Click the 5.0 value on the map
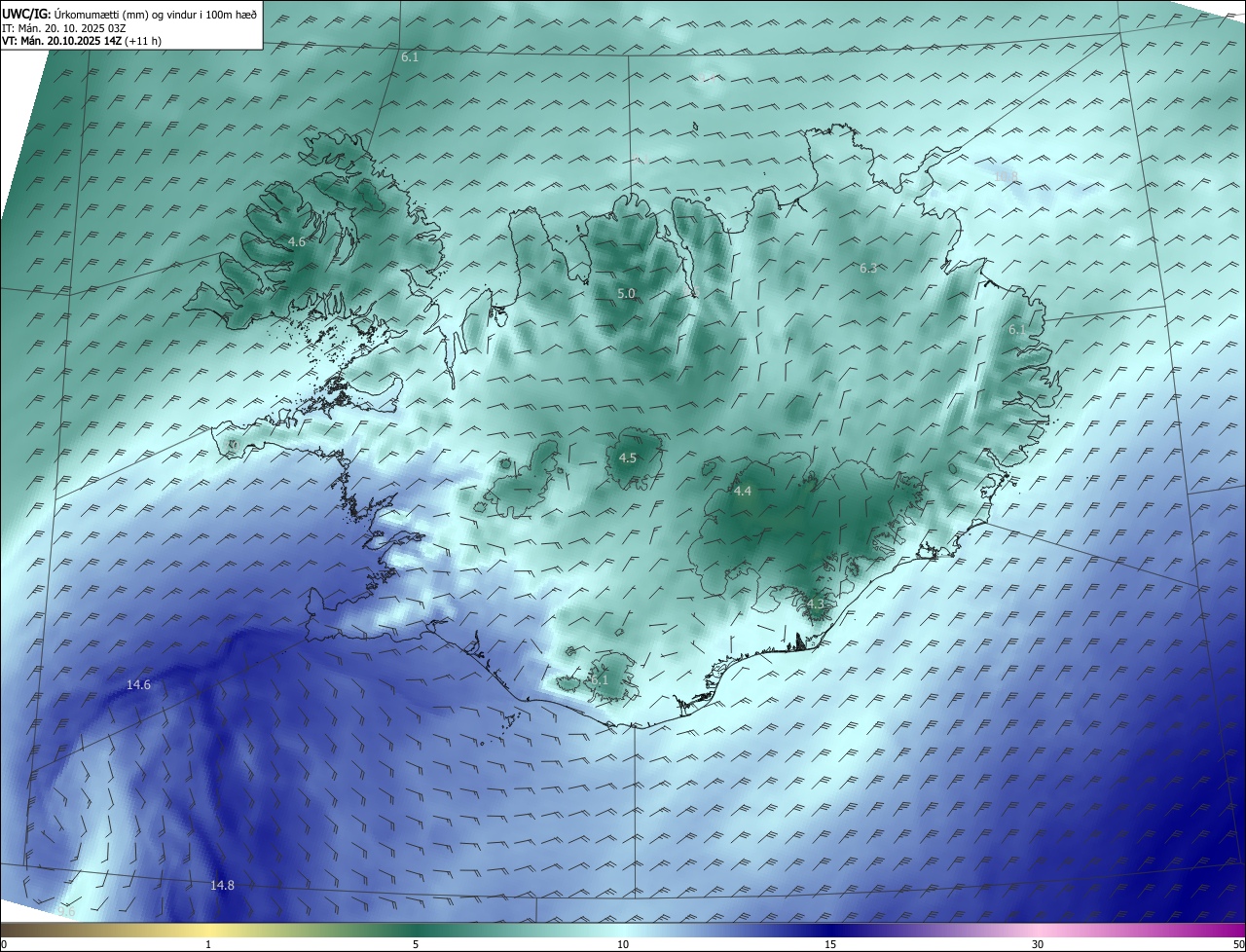The image size is (1246, 952). click(x=626, y=293)
